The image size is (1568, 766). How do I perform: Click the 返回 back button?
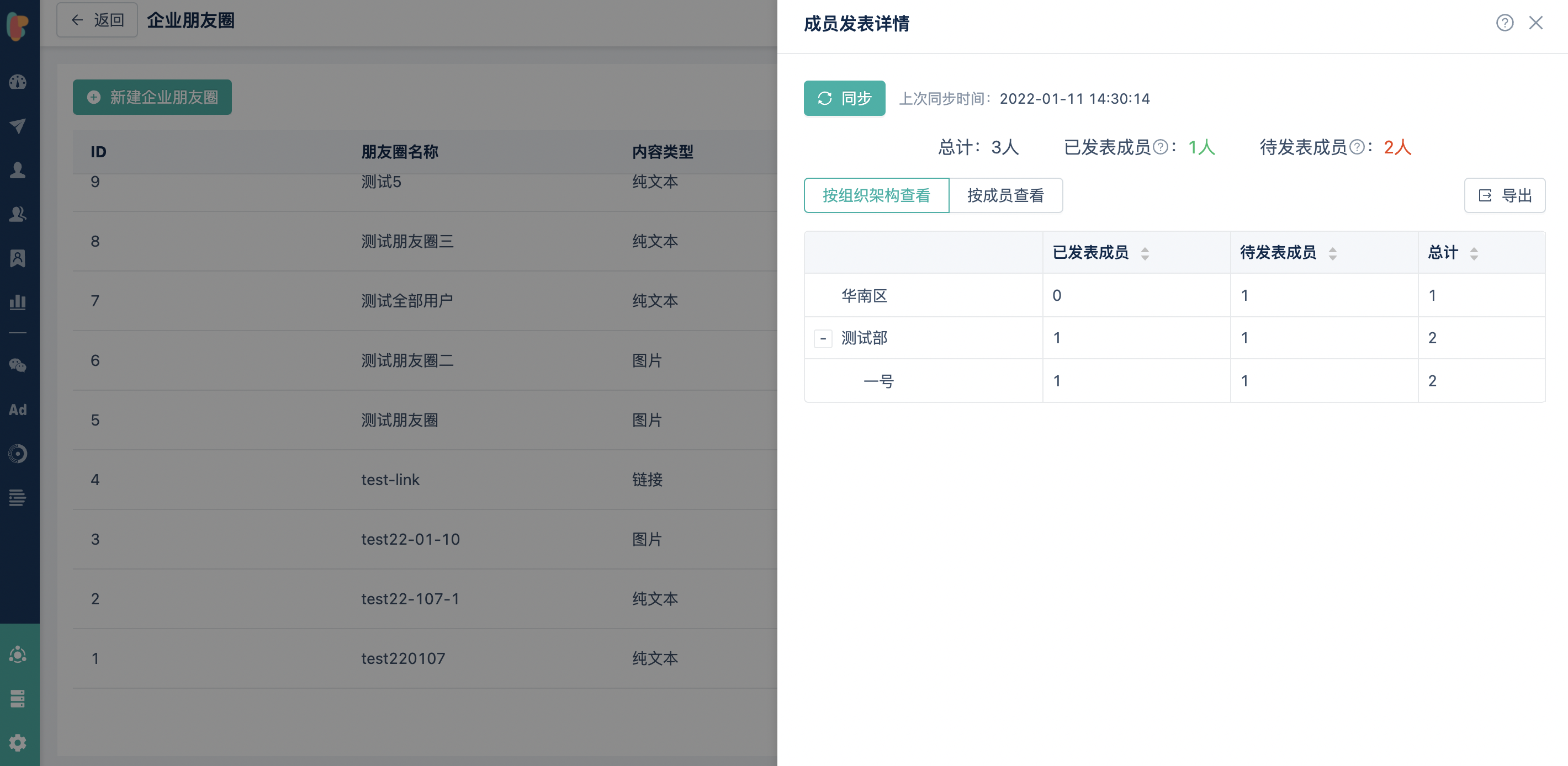pyautogui.click(x=97, y=20)
